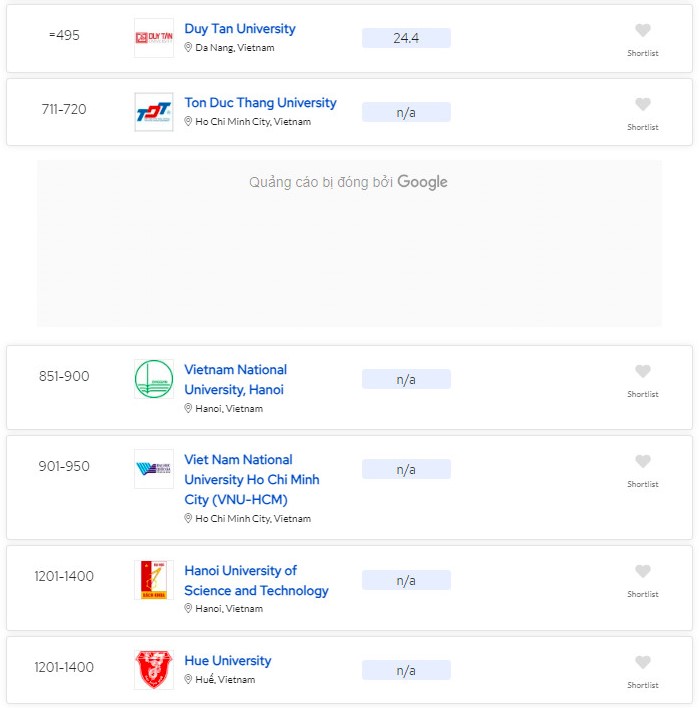The width and height of the screenshot is (699, 708).
Task: Shortlist Ton Duc Thang University heart
Action: tap(643, 105)
